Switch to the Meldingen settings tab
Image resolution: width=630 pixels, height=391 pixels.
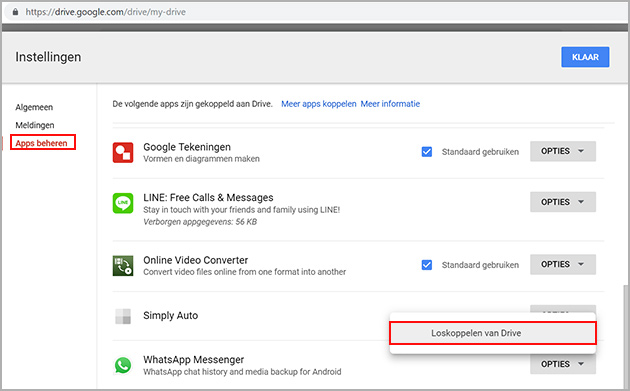click(x=35, y=125)
